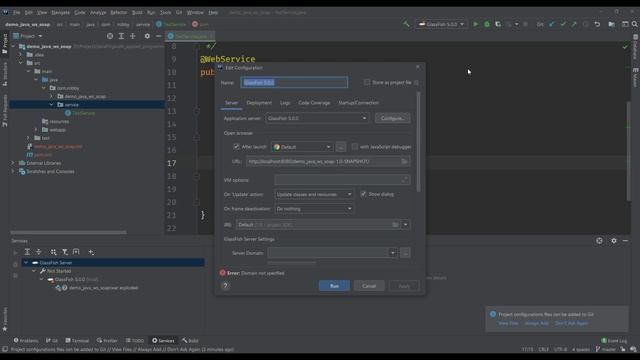Switch to Deployment tab
Viewport: 640px width, 360px height.
click(x=259, y=103)
